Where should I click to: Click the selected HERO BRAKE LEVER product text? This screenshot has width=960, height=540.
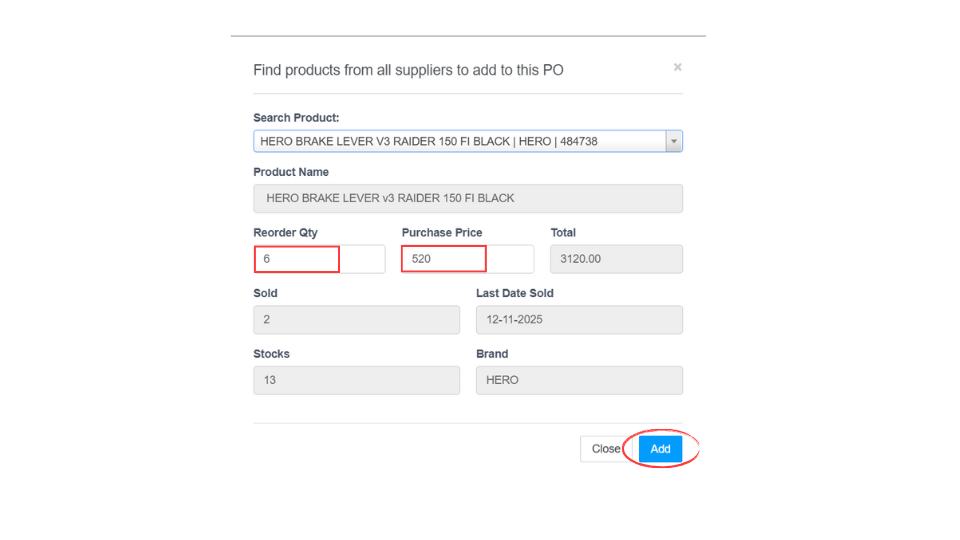tap(428, 142)
